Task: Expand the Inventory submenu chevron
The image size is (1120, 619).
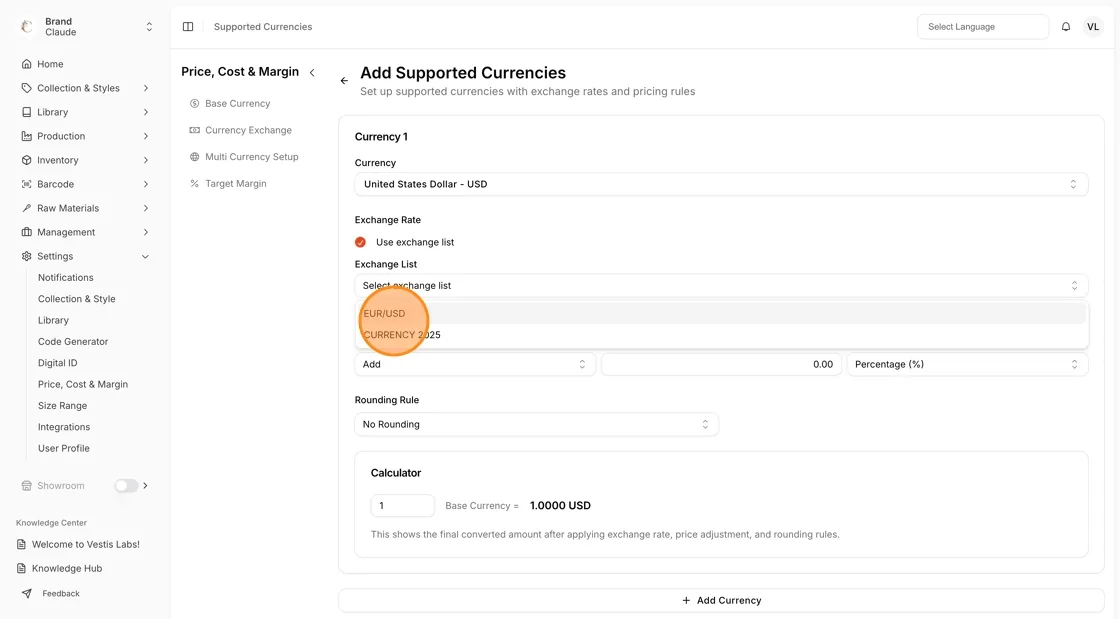Action: [146, 160]
